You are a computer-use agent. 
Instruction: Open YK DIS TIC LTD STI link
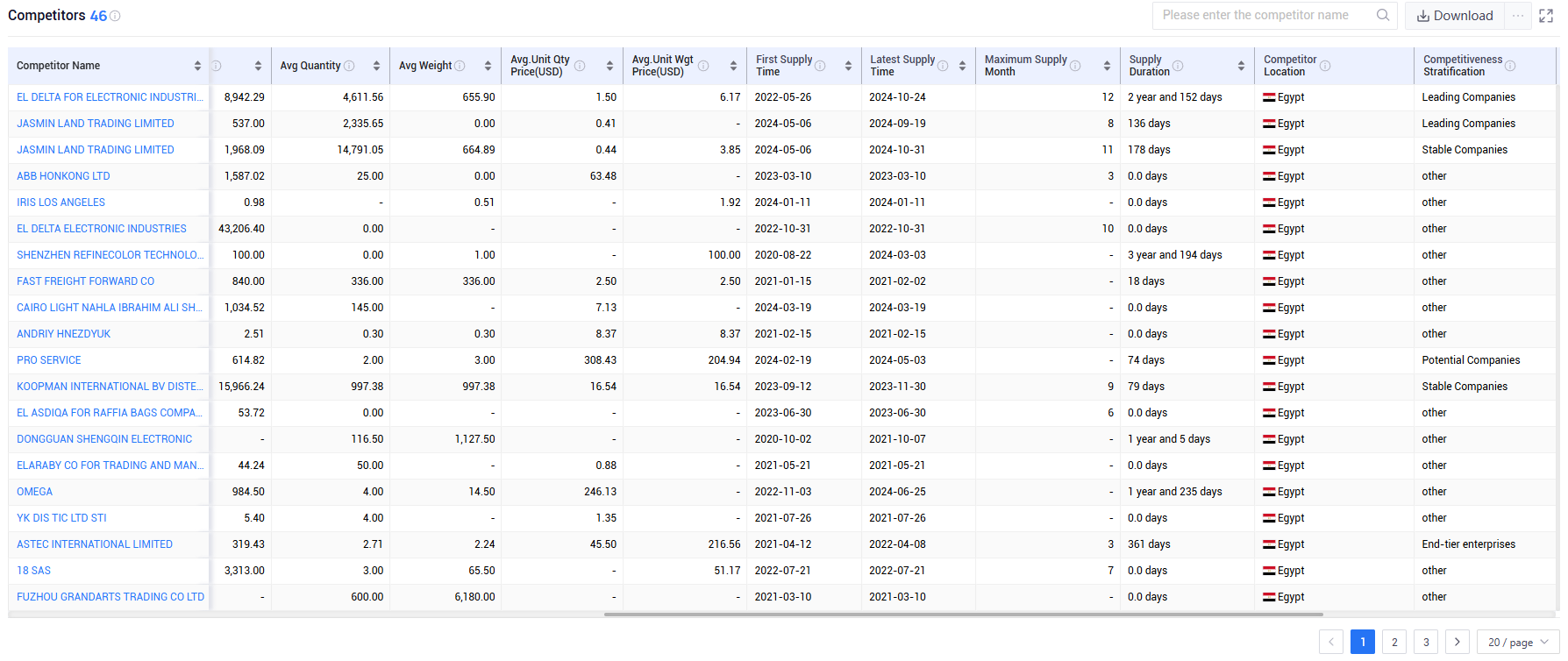[61, 518]
